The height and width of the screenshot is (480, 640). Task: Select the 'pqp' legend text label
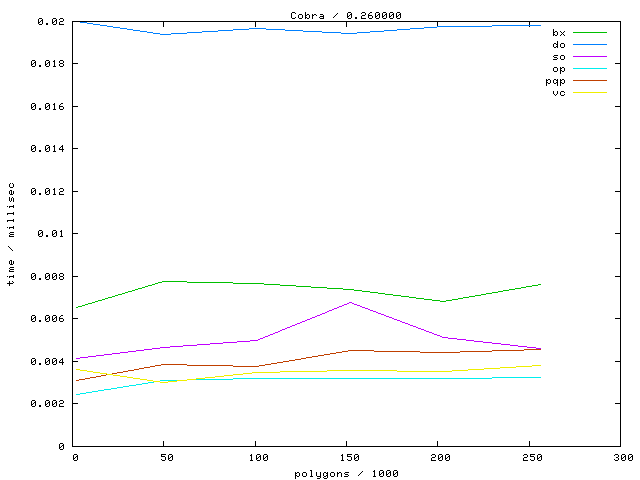pos(555,81)
